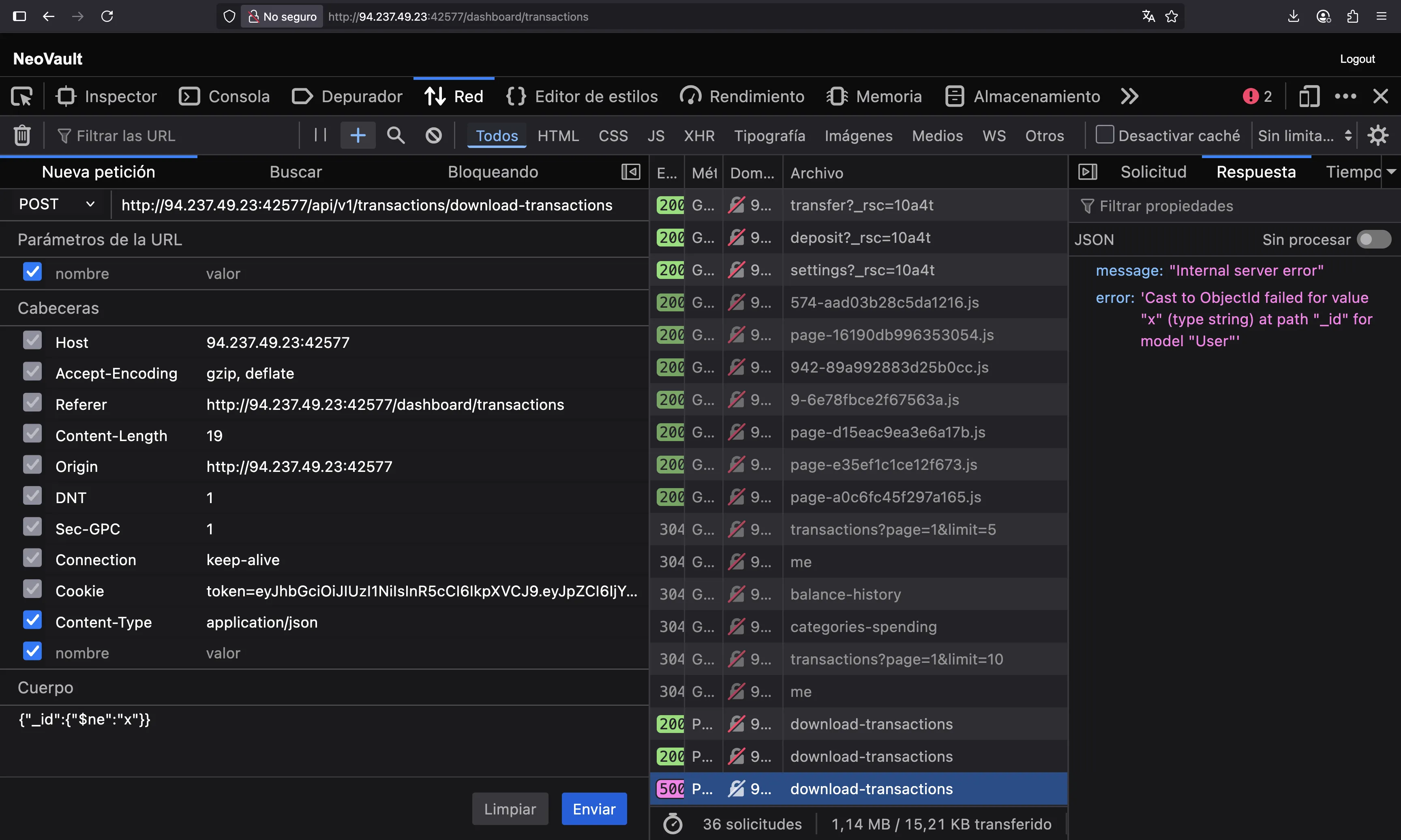This screenshot has height=840, width=1401.
Task: Open the Buscar panel tab
Action: [x=296, y=171]
